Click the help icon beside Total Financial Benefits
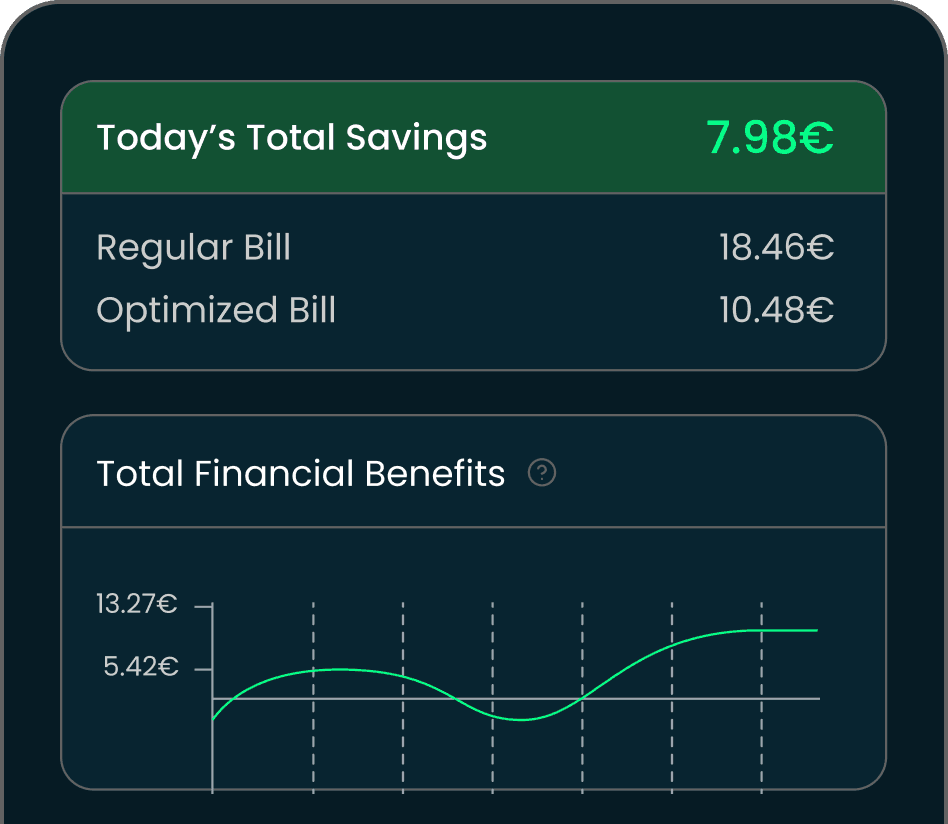Image resolution: width=948 pixels, height=824 pixels. (542, 472)
